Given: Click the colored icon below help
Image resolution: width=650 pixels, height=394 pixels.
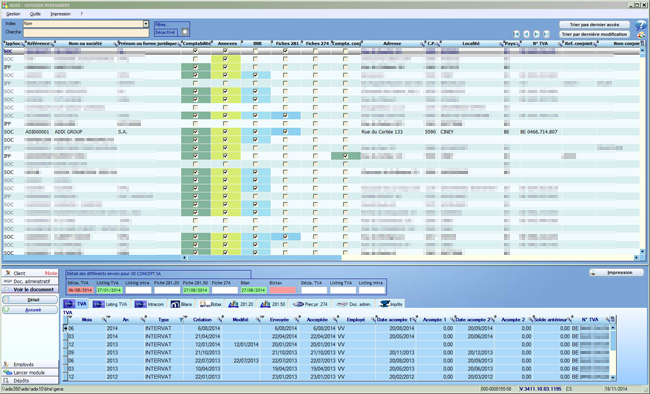Looking at the screenshot, I should pyautogui.click(x=641, y=35).
